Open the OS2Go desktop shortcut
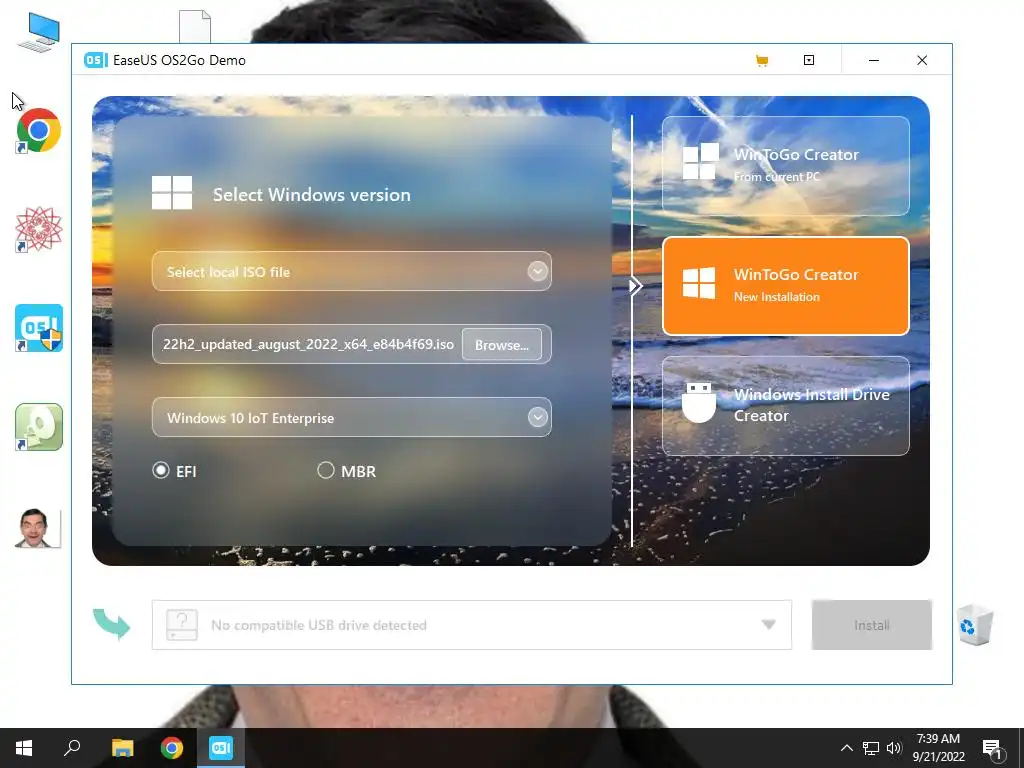Image resolution: width=1024 pixels, height=768 pixels. tap(39, 328)
